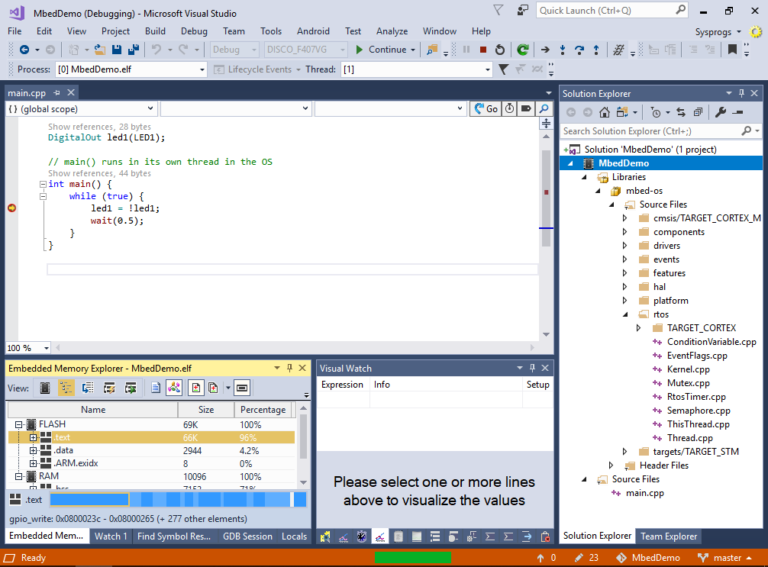Click the feedback icon beside Quick Launch
This screenshot has width=768, height=567.
523,10
